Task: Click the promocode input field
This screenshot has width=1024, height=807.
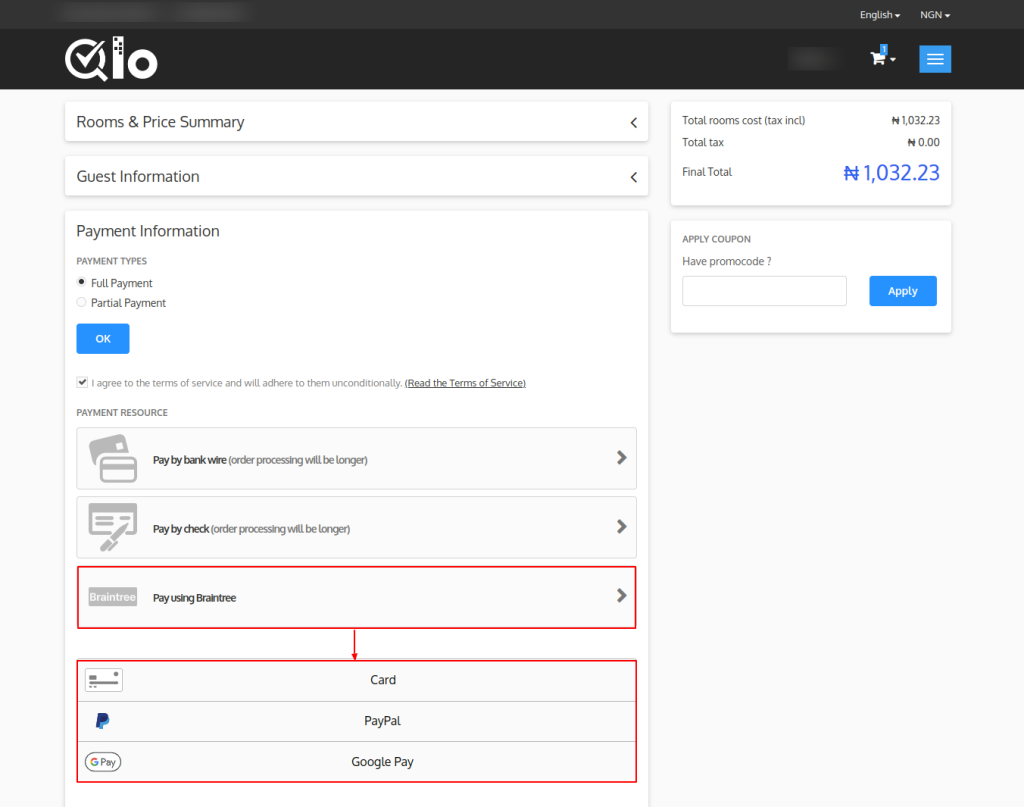Action: (x=764, y=291)
